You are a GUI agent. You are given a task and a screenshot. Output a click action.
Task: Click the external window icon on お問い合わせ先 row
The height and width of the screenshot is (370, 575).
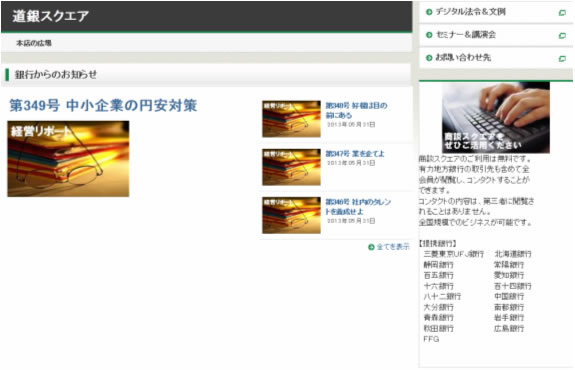point(562,59)
